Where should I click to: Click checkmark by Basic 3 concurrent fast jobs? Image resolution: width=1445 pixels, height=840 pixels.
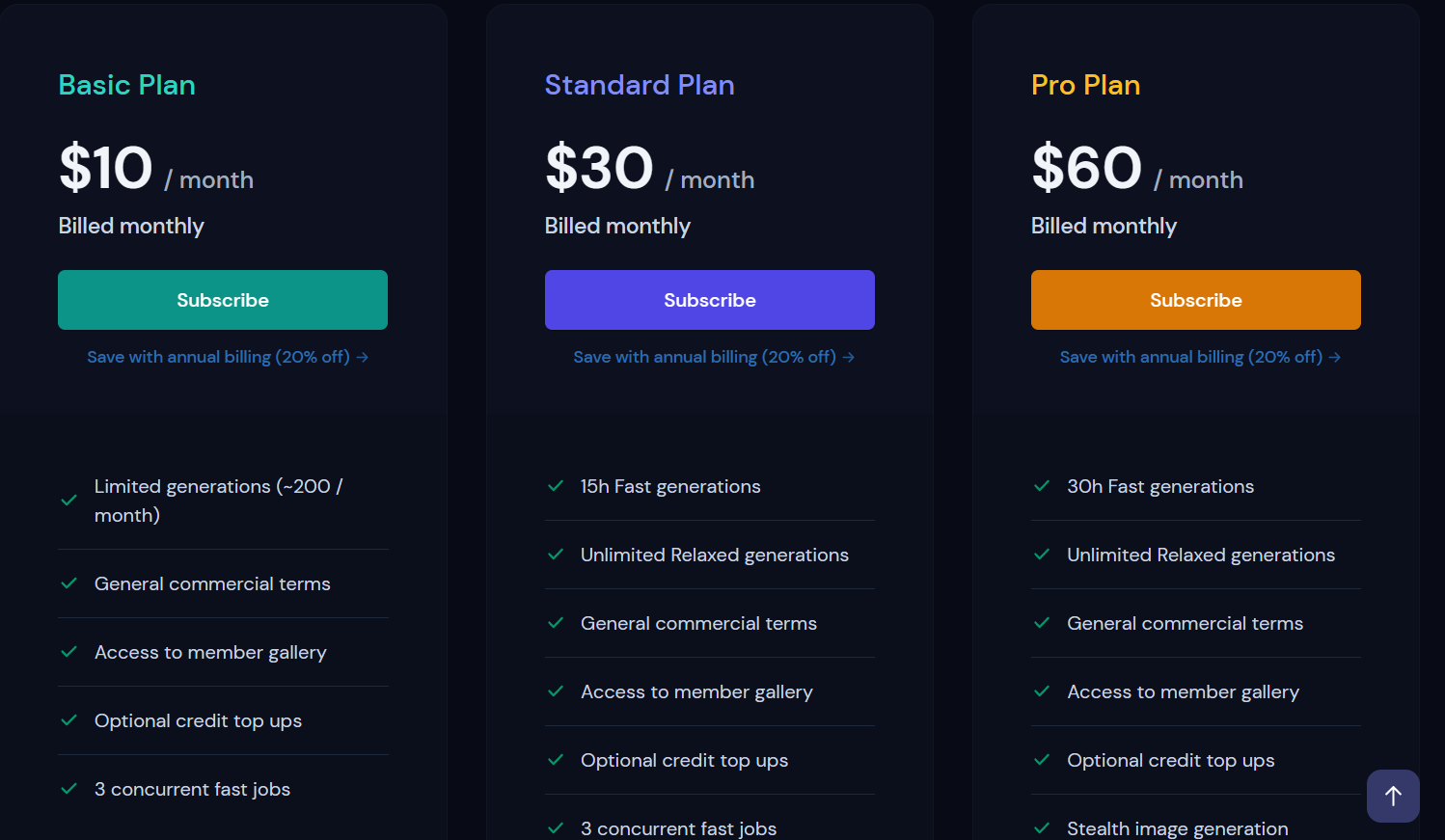pos(69,789)
